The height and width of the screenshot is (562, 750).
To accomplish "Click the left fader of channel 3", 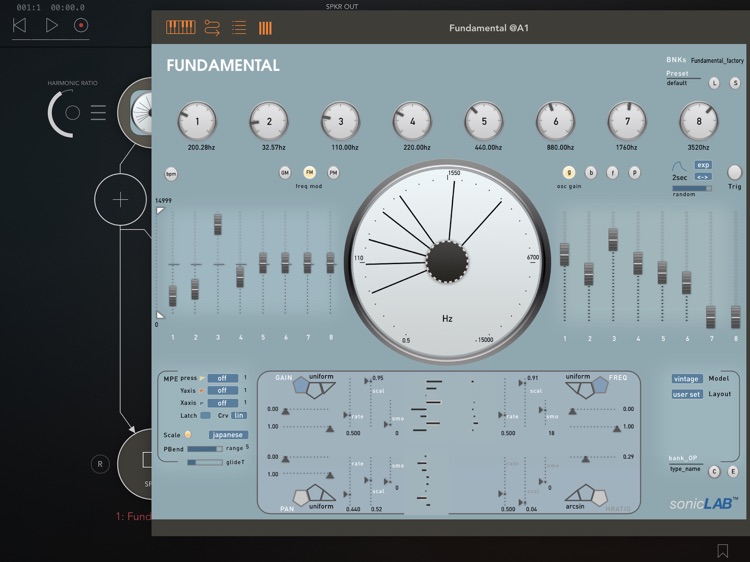I will 218,224.
